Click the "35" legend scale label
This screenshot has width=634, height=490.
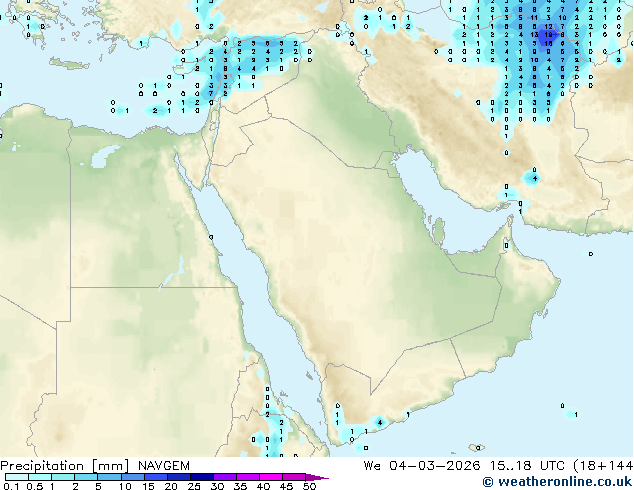pyautogui.click(x=240, y=486)
